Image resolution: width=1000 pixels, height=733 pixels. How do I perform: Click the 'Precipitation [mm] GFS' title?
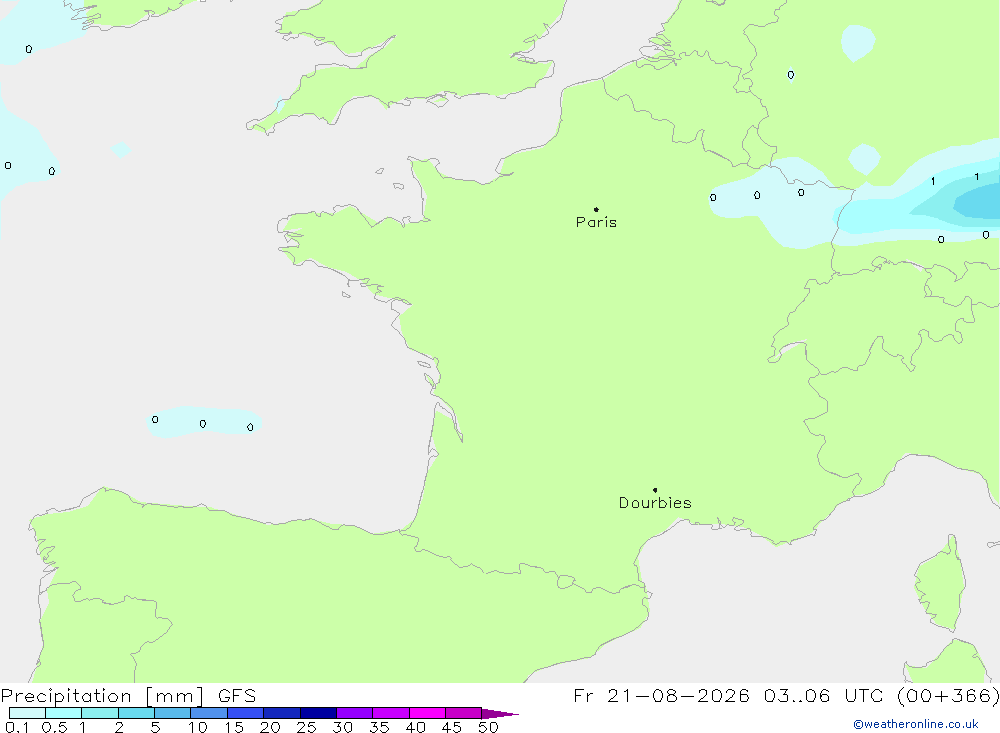pos(128,695)
